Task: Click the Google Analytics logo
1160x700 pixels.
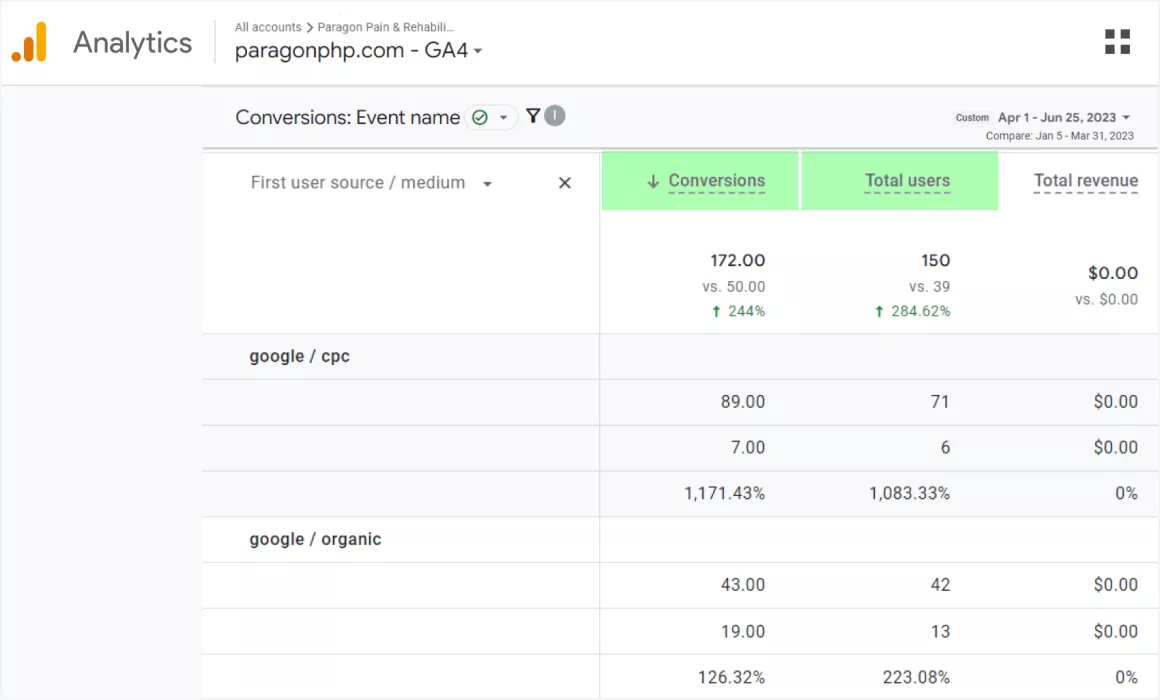Action: [x=29, y=43]
